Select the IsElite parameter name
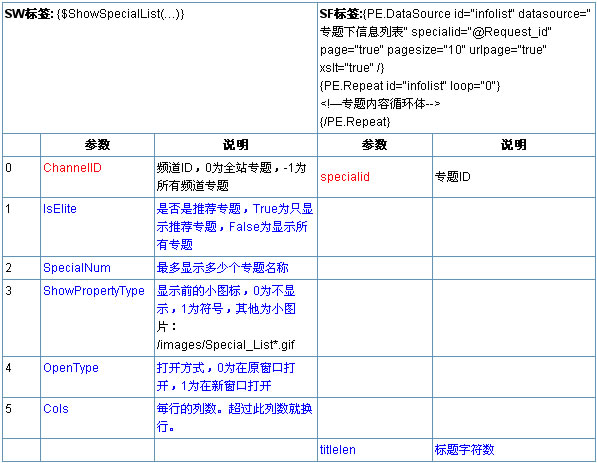597x463 pixels. (60, 209)
